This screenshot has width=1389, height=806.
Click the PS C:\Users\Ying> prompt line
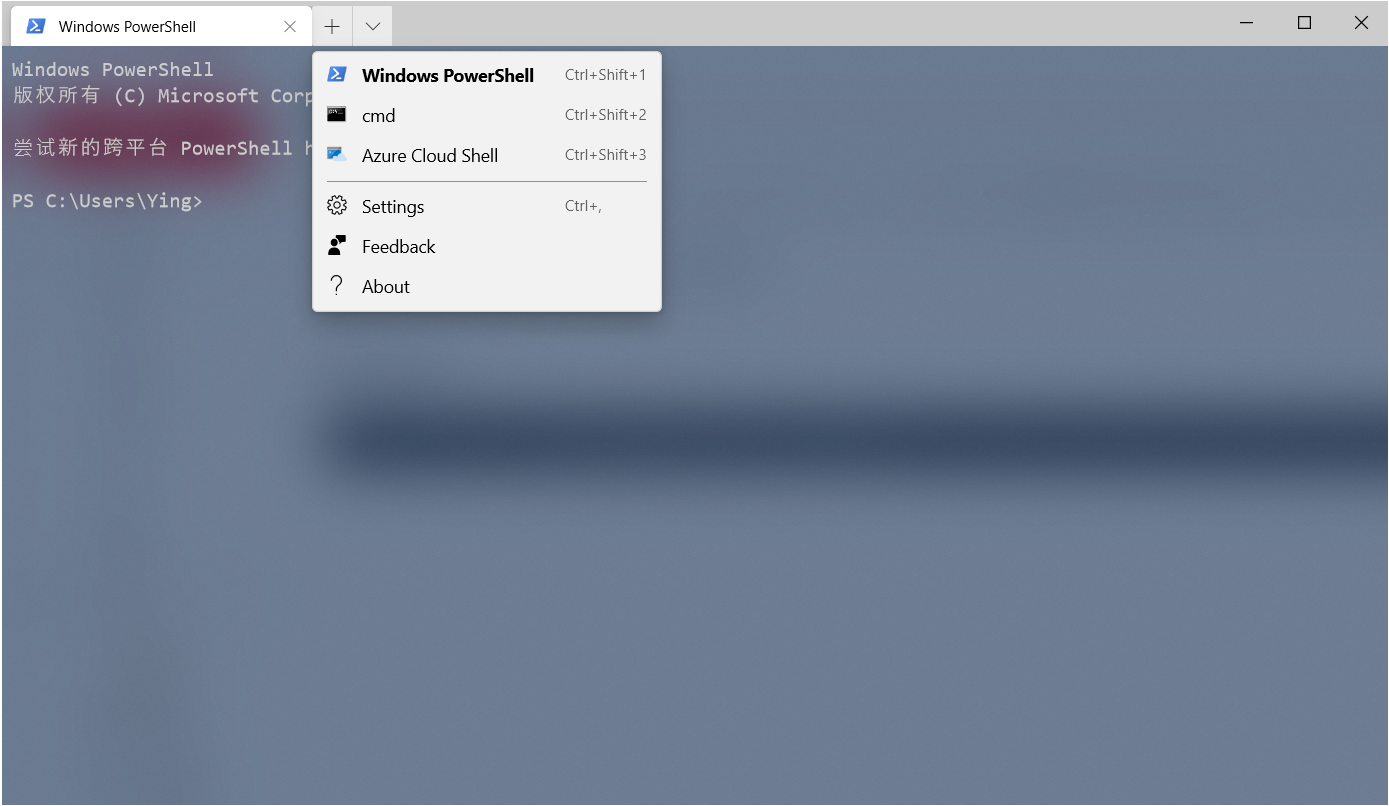[107, 201]
